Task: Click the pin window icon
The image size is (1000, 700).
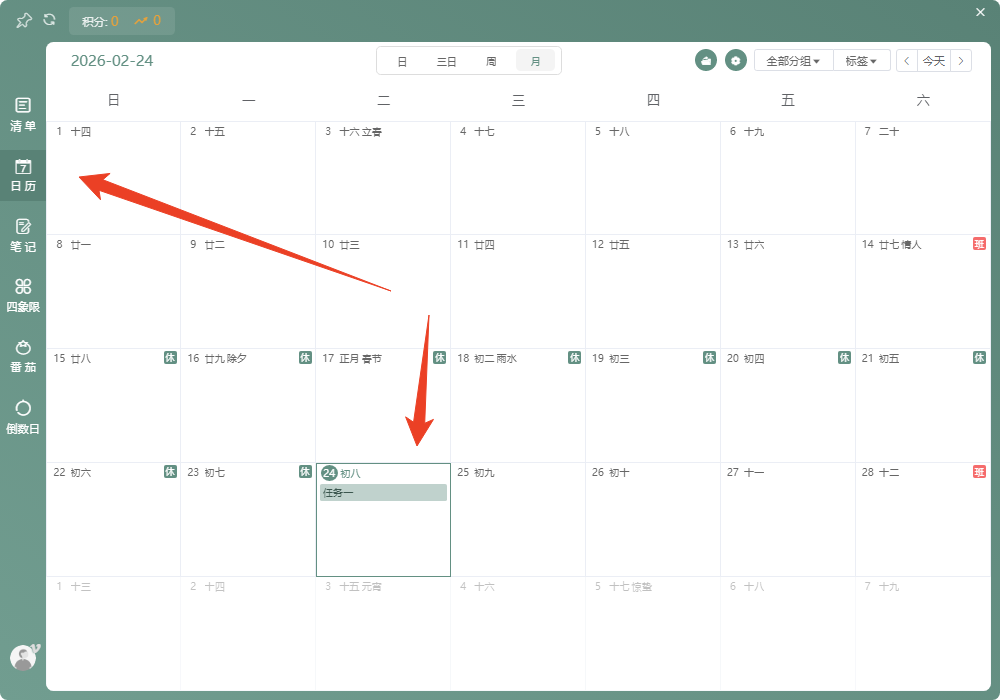Action: (24, 20)
